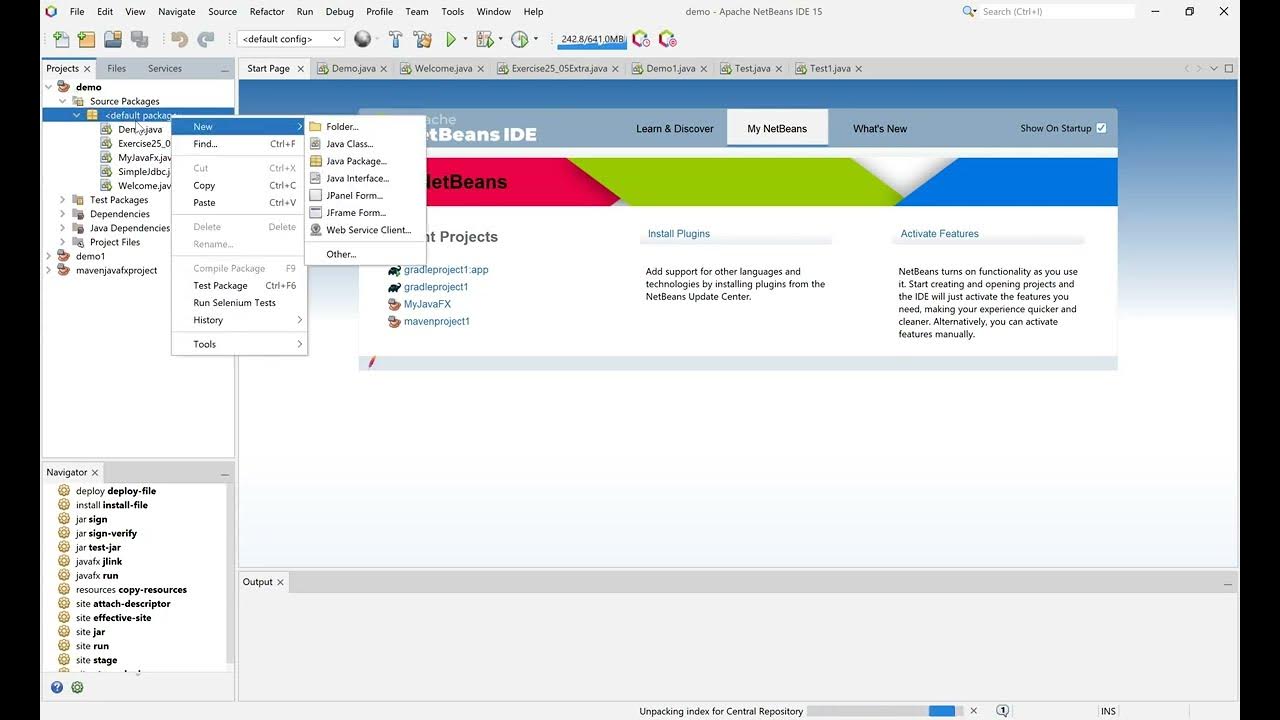Click the search magnifier icon

(969, 11)
